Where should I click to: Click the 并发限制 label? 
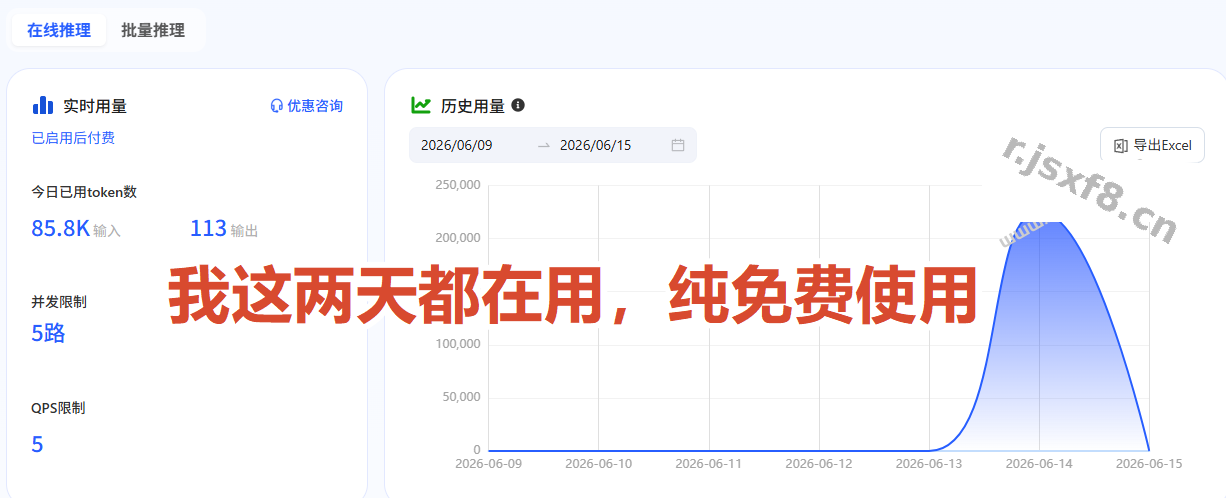pos(59,301)
